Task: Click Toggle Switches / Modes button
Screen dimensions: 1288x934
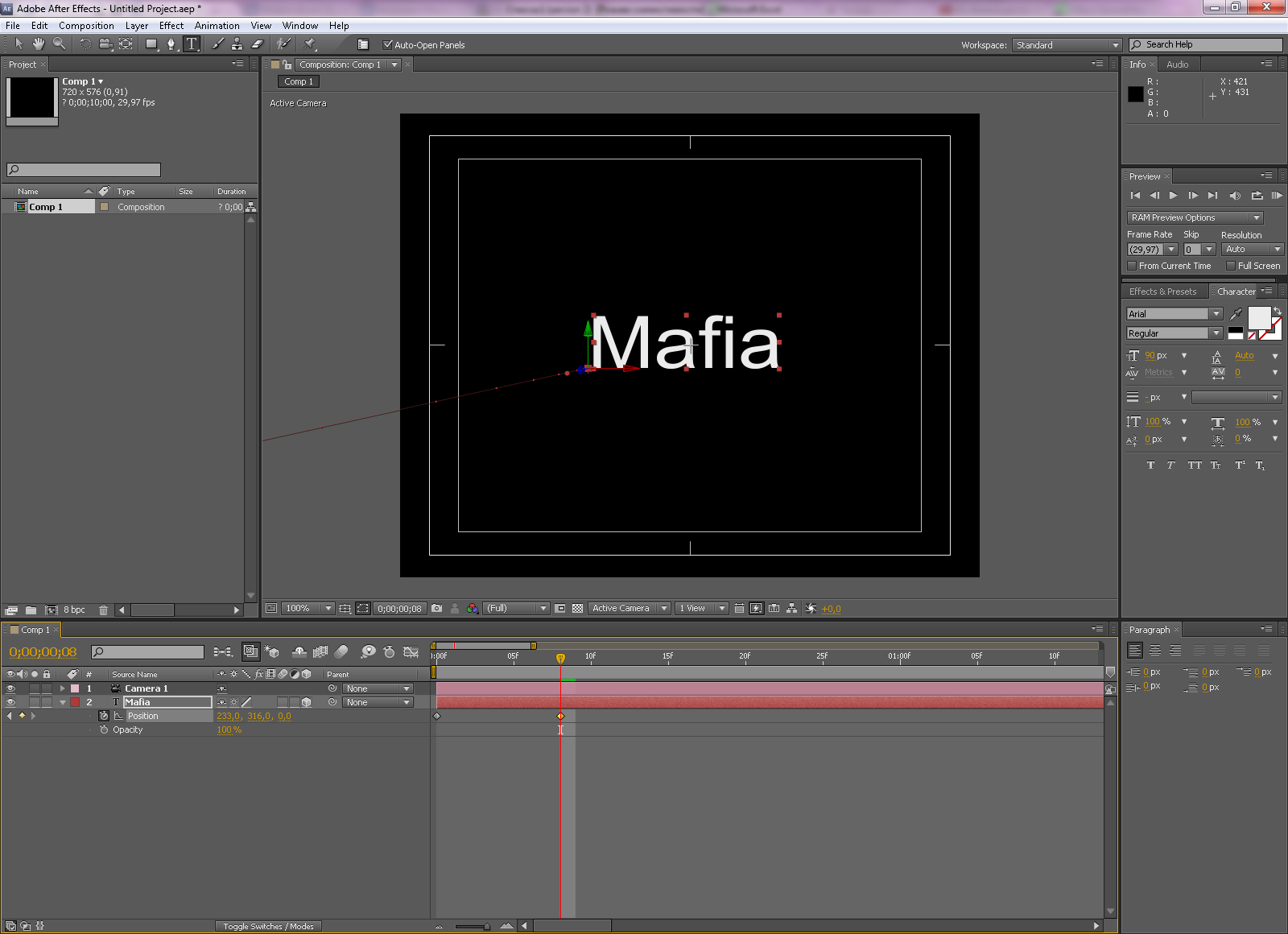Action: tap(268, 926)
